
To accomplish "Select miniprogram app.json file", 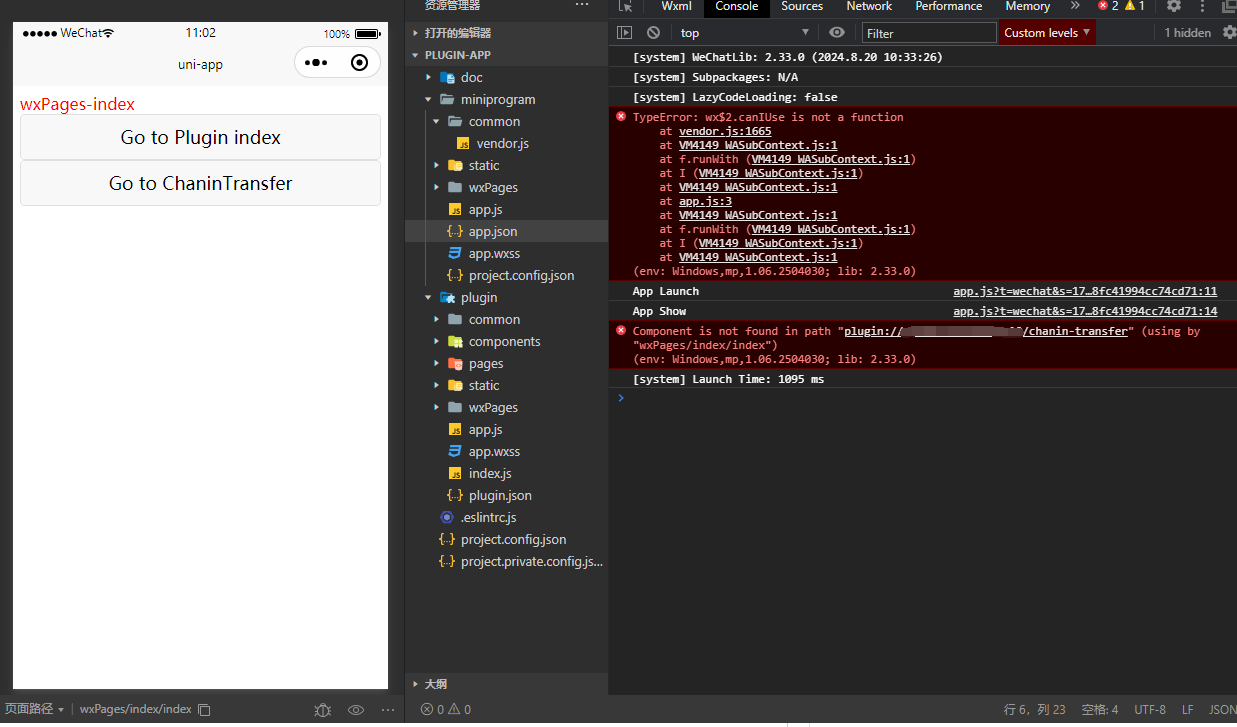I will [x=493, y=231].
